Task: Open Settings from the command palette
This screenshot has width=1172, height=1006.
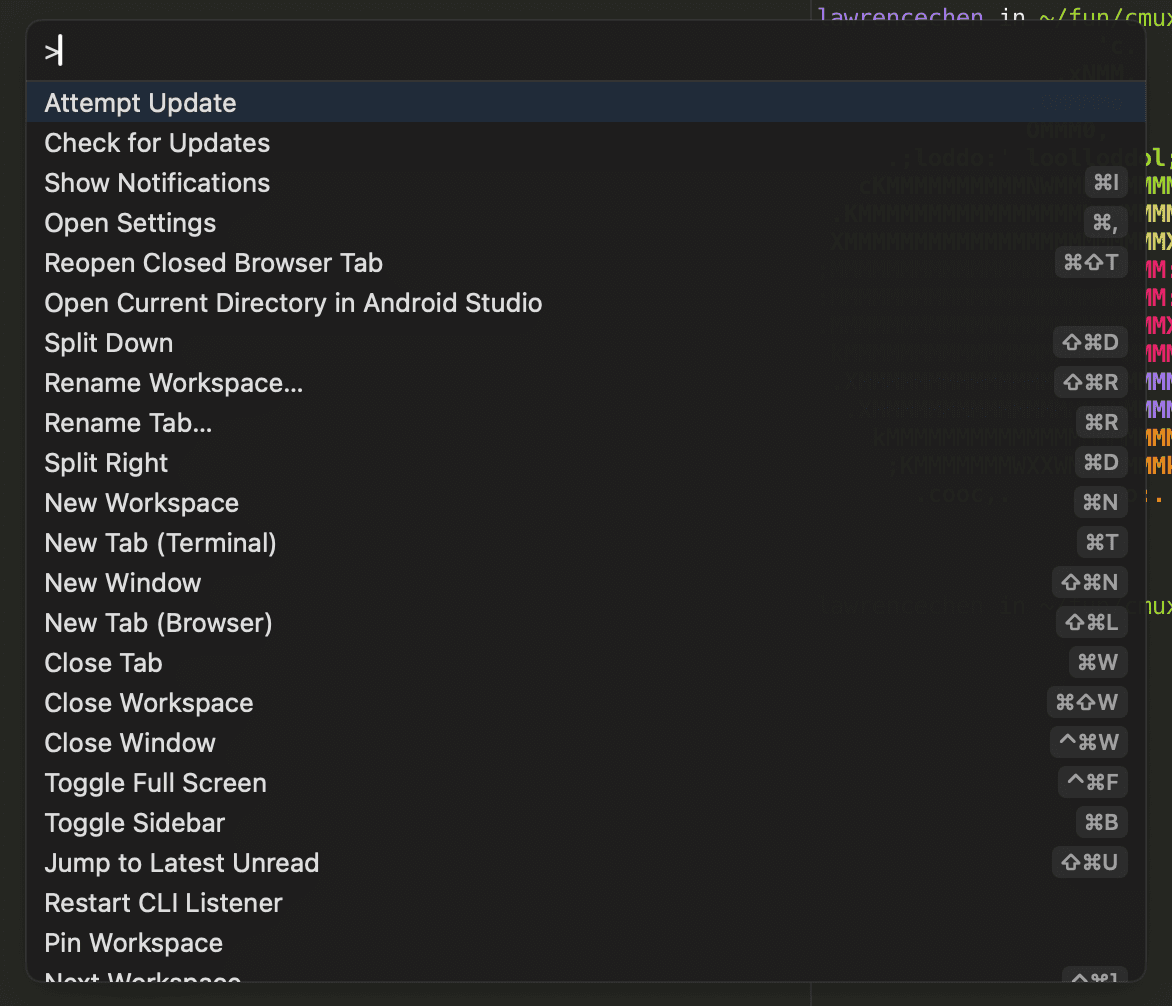Action: 130,223
